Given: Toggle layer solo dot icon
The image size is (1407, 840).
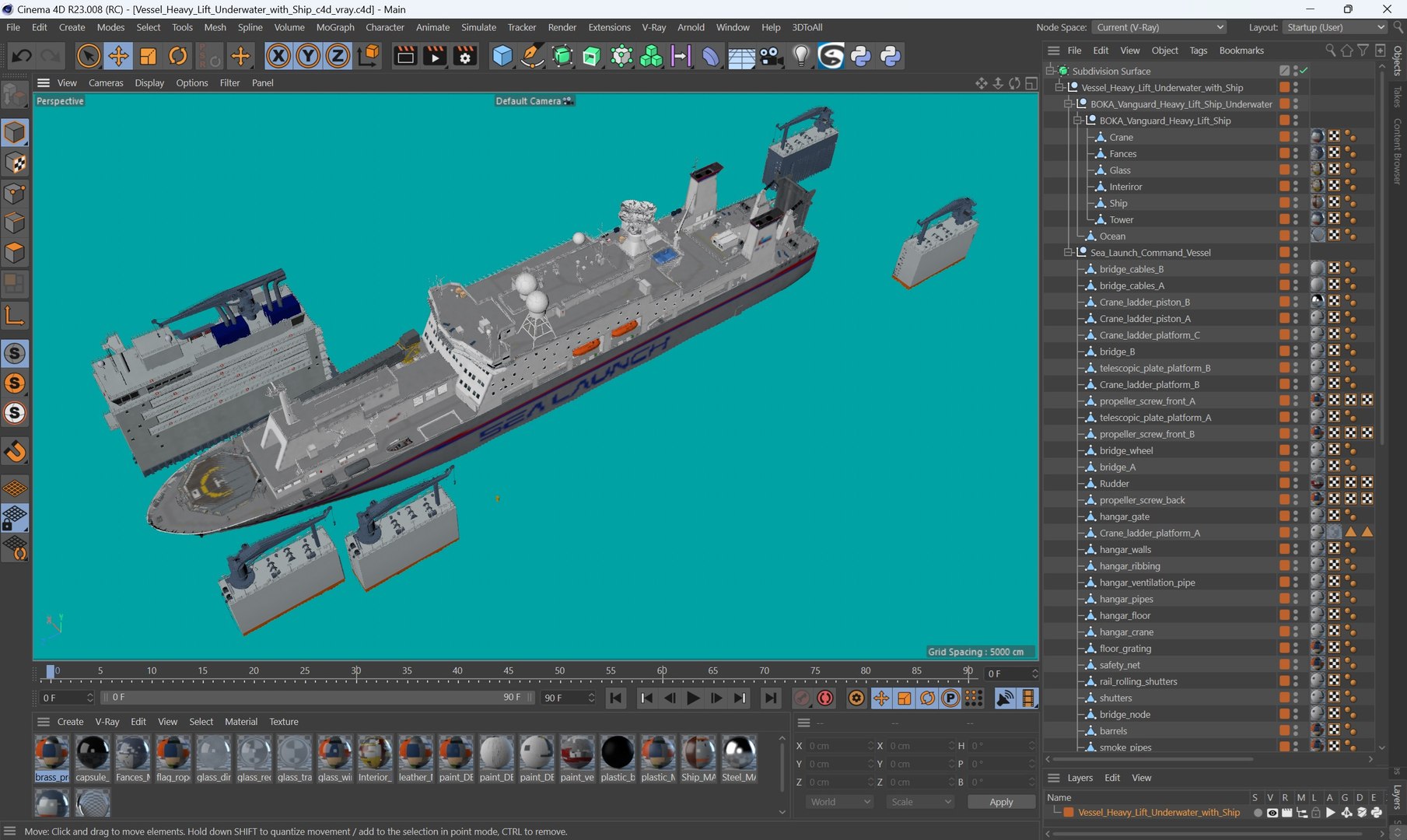Looking at the screenshot, I should (x=1257, y=813).
